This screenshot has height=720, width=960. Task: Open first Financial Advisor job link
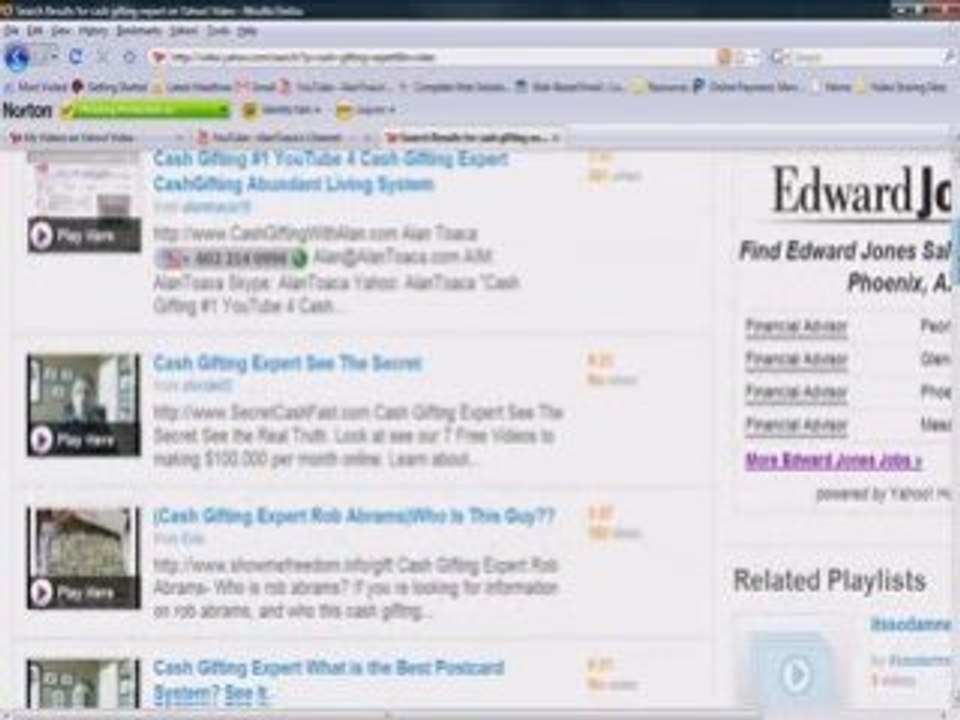pyautogui.click(x=796, y=326)
